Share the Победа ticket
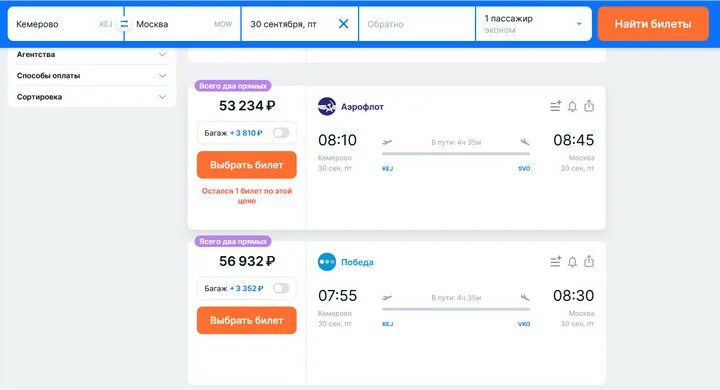Screen dimensions: 720x390 (589, 261)
